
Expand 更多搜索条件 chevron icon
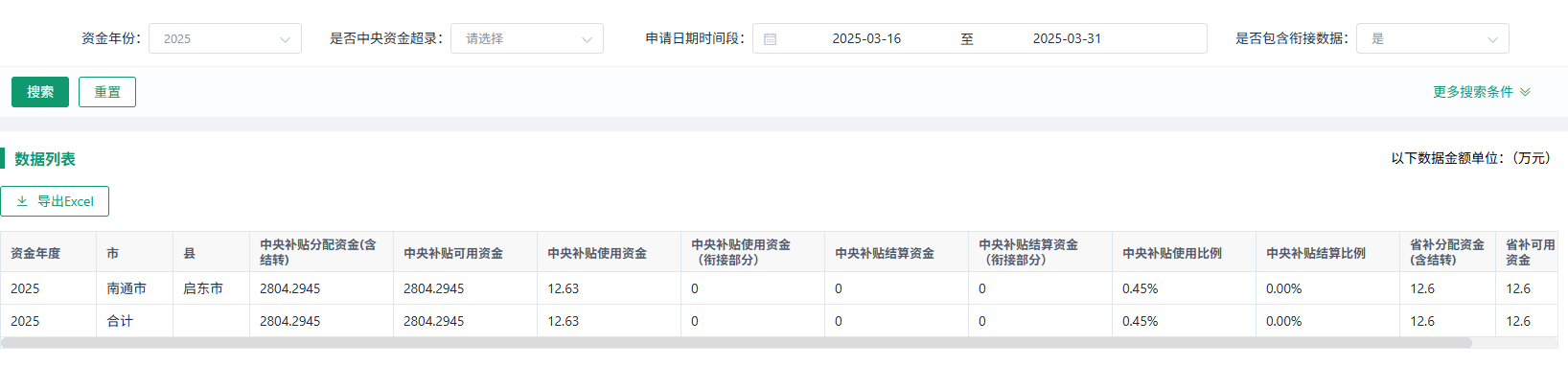click(1525, 92)
